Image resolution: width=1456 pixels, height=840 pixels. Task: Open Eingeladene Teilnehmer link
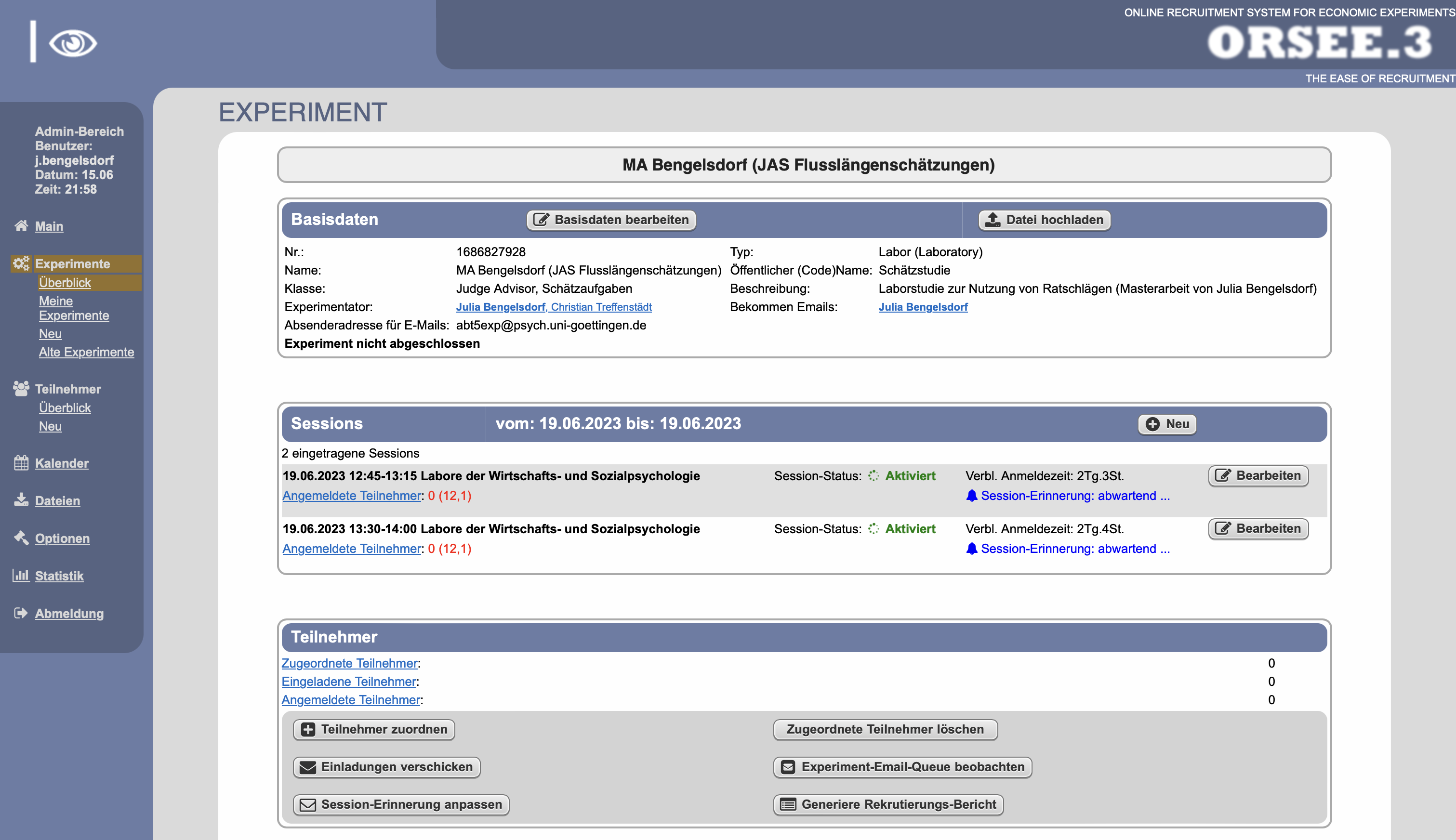pos(348,682)
